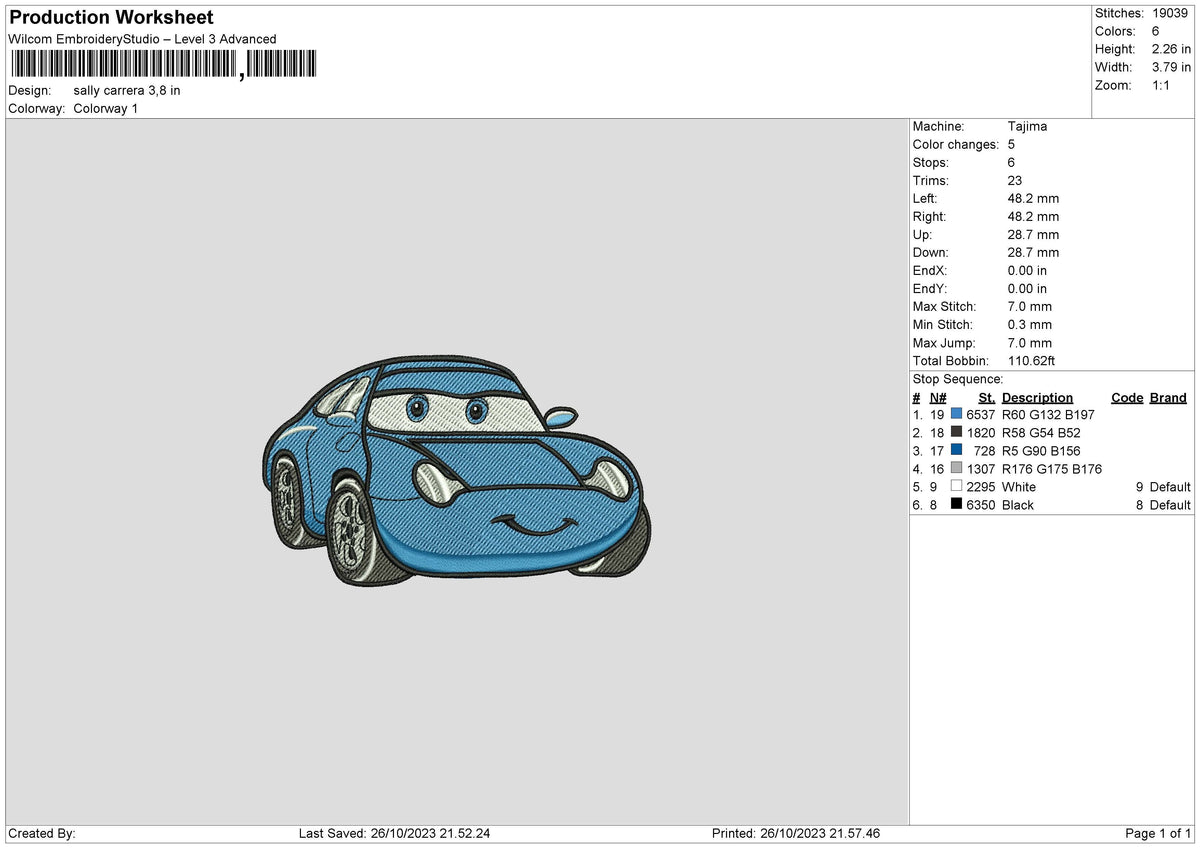The image size is (1200, 848).
Task: Click the Max Jump value 7.0 mm
Action: point(1030,343)
